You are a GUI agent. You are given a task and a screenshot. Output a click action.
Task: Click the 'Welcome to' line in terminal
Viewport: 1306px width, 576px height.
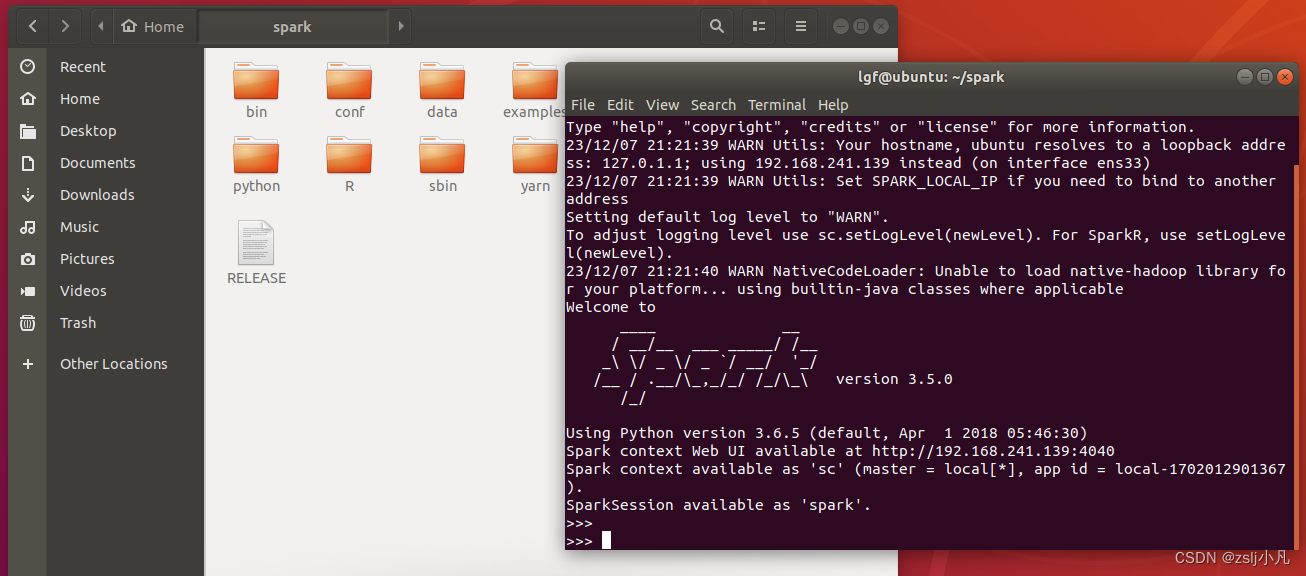pos(611,307)
